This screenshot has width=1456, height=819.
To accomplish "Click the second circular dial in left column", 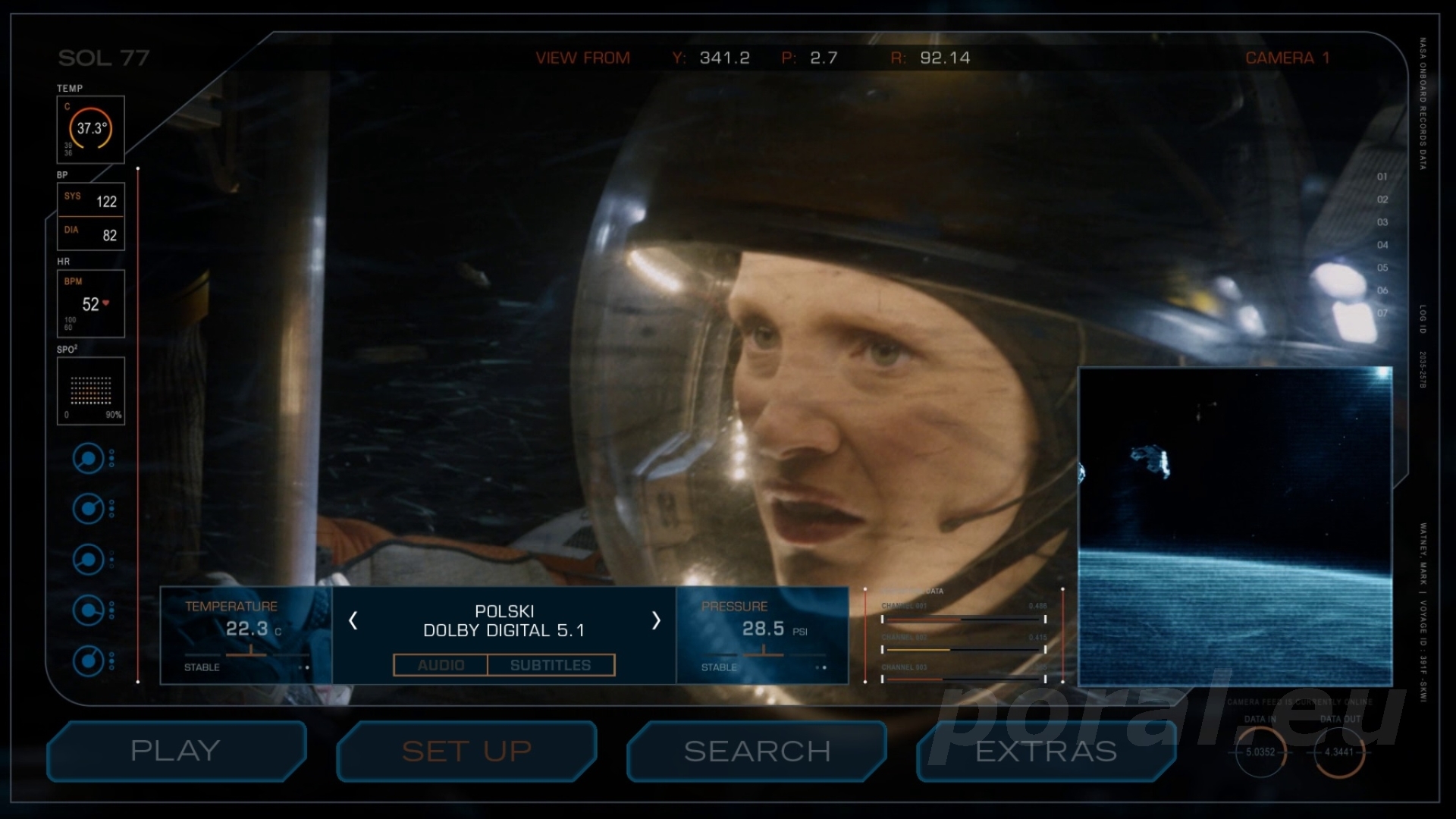I will click(89, 509).
